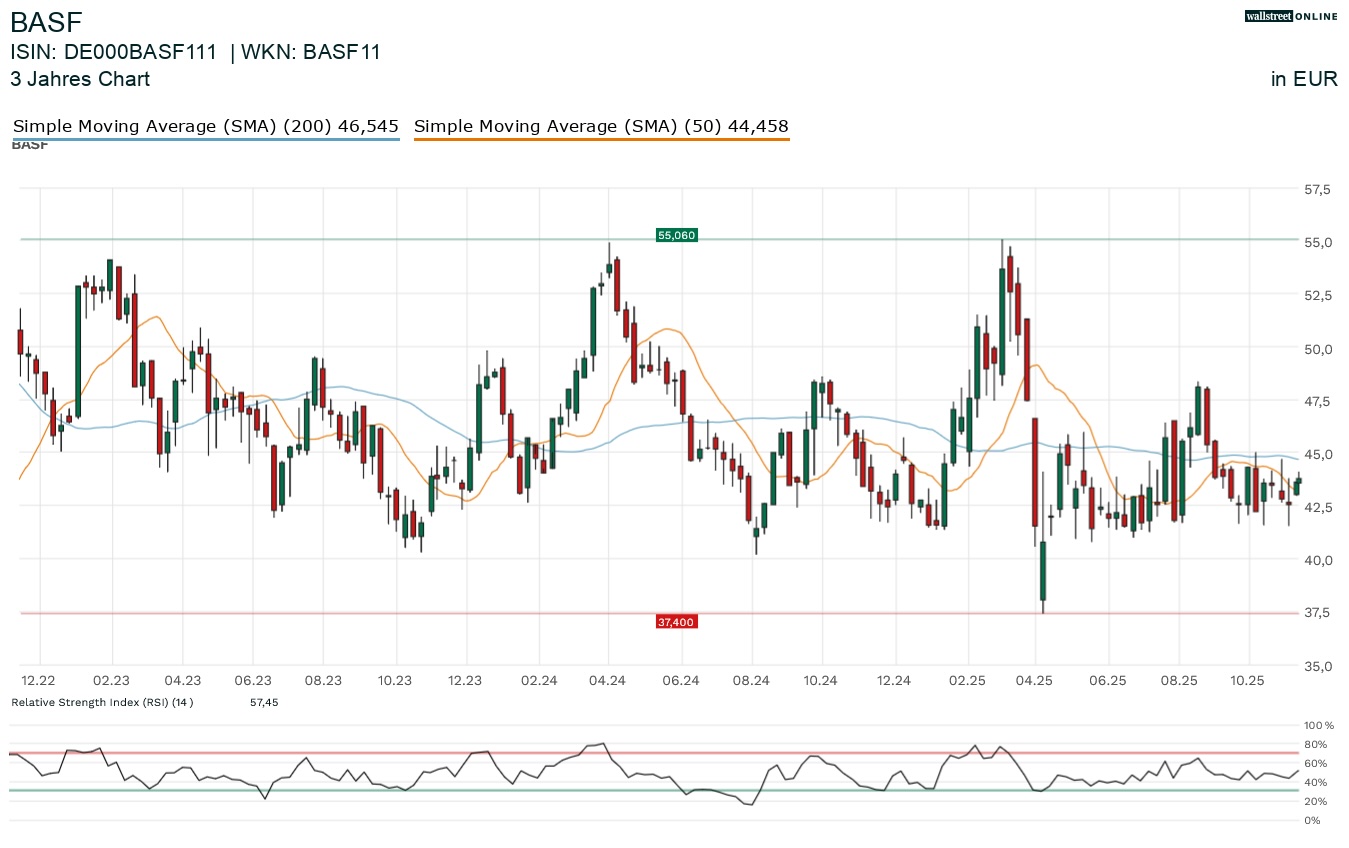Click the WKN: BASF11 label
The height and width of the screenshot is (848, 1349).
click(310, 52)
